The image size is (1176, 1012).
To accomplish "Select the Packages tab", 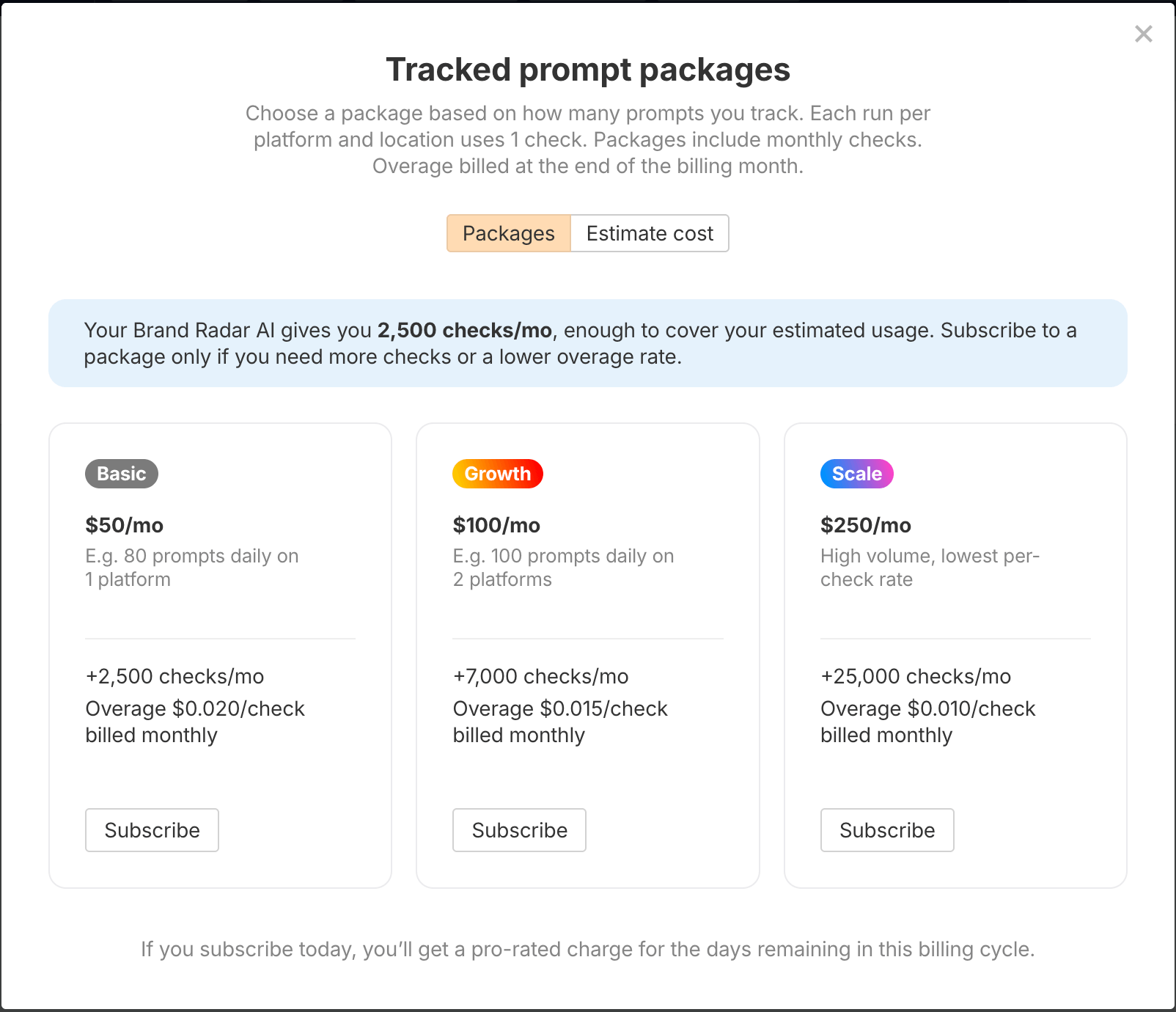I will coord(508,233).
